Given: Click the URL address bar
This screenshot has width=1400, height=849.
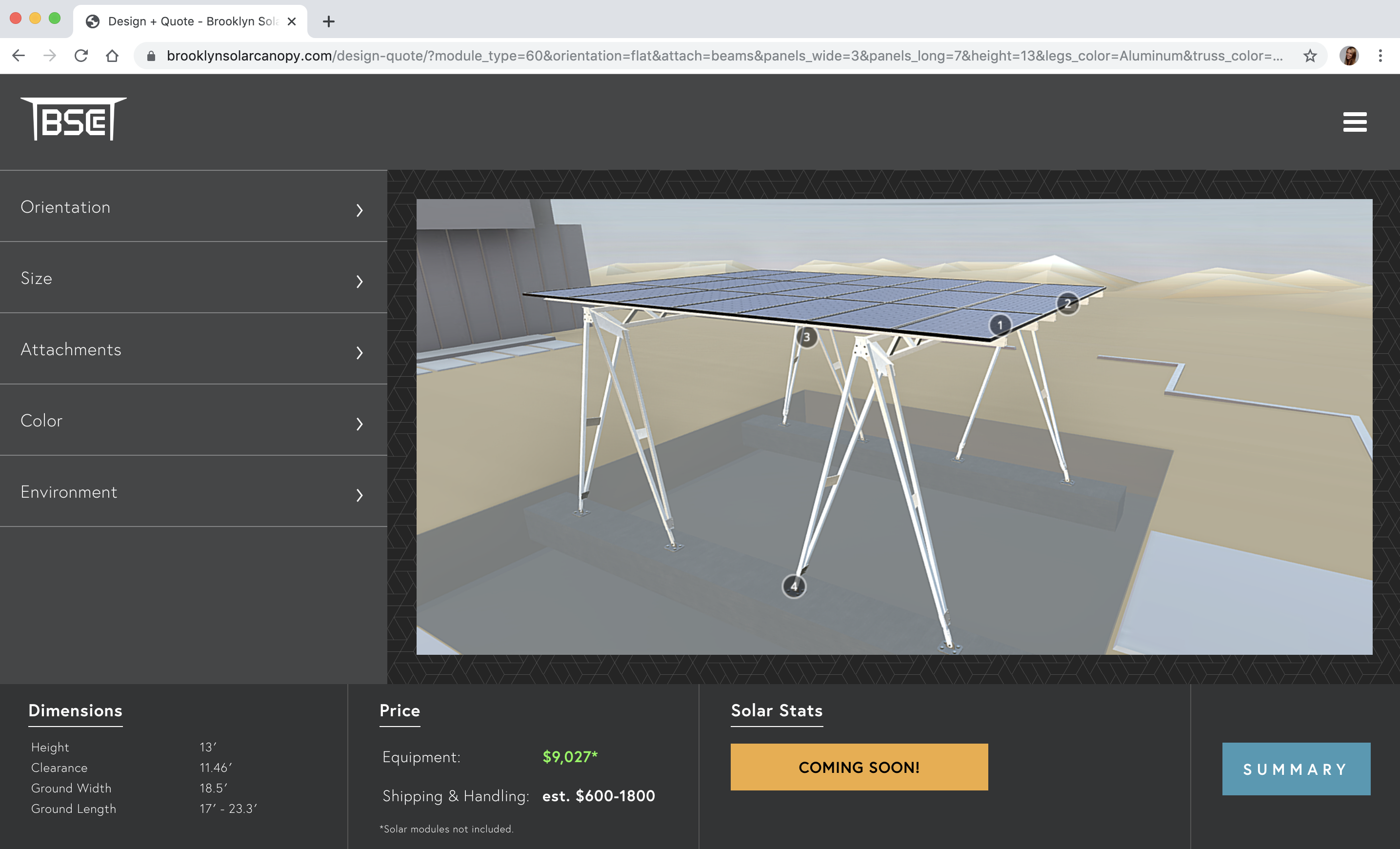Looking at the screenshot, I should click(721, 56).
